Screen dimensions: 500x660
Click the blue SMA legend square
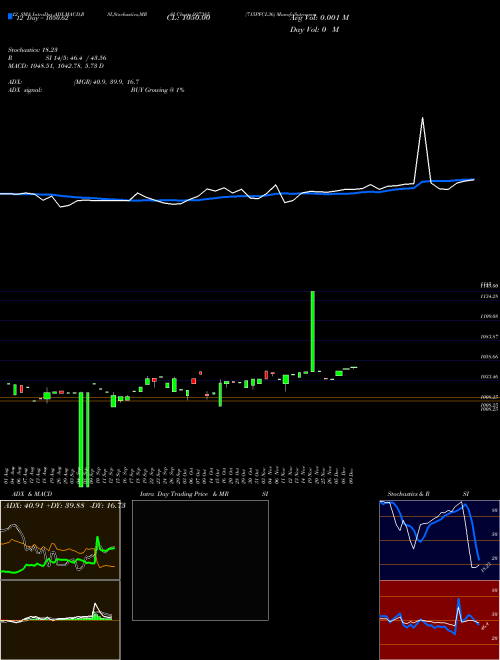(10, 16)
